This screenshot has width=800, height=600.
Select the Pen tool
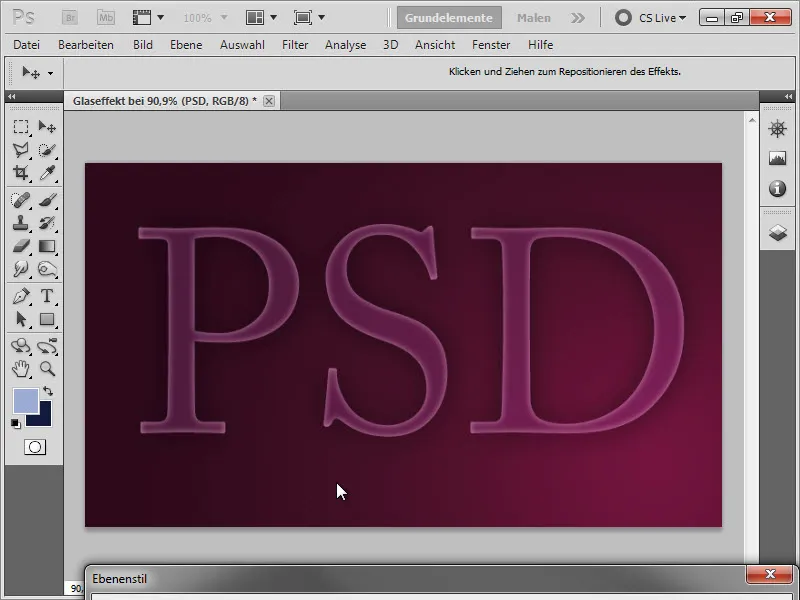click(x=21, y=296)
